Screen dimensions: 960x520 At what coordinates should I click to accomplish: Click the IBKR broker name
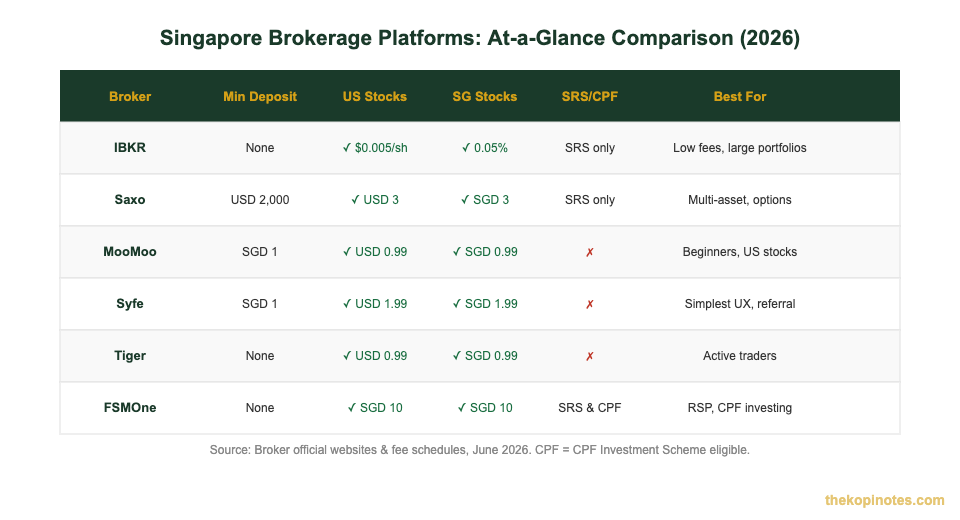point(130,148)
